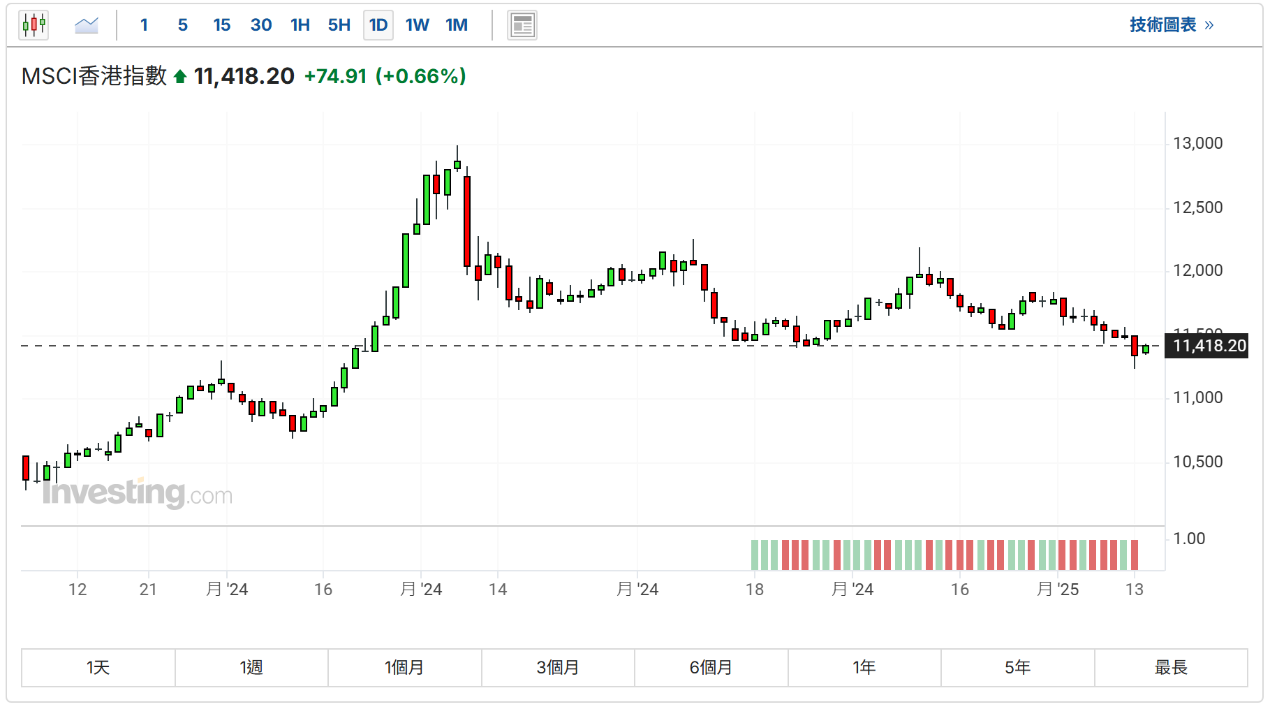This screenshot has height=709, width=1270.
Task: Switch to the area chart icon
Action: tap(87, 25)
